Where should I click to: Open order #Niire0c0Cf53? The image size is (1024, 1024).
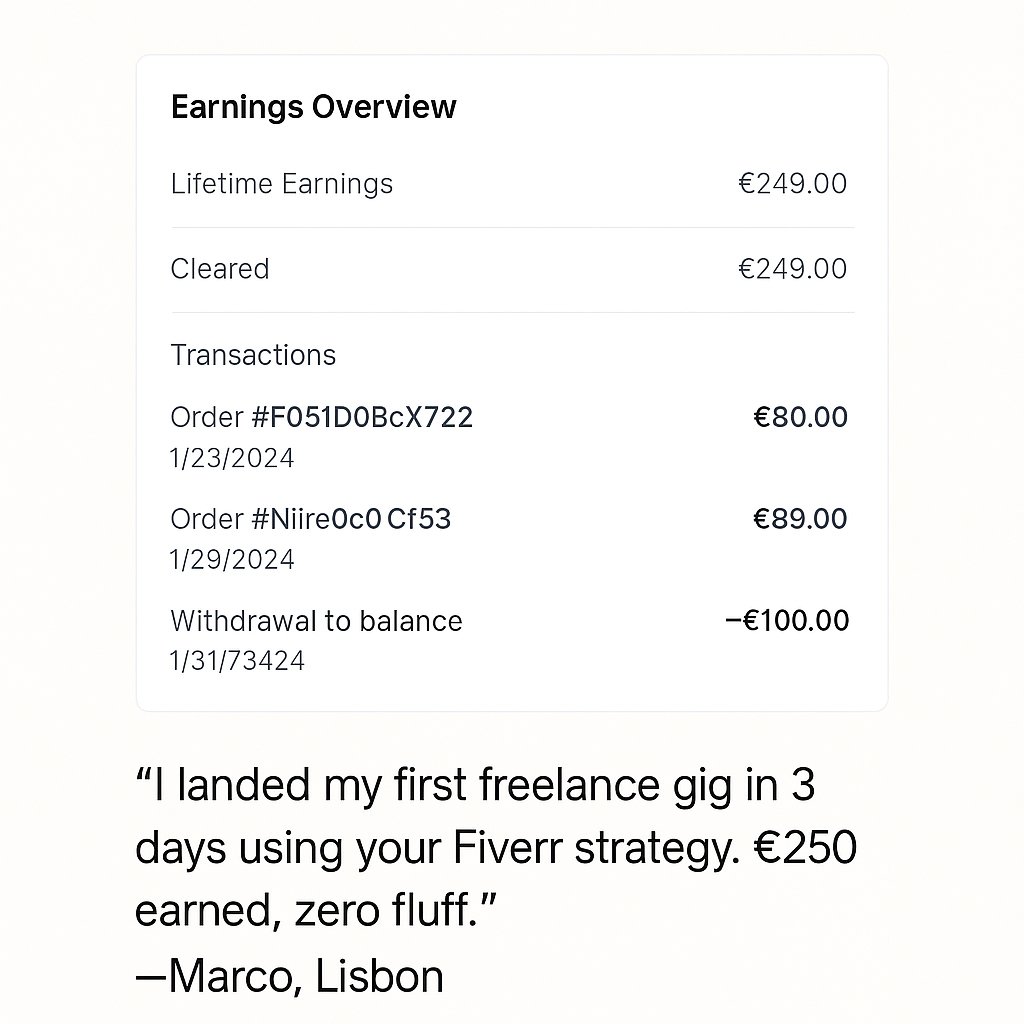point(310,519)
